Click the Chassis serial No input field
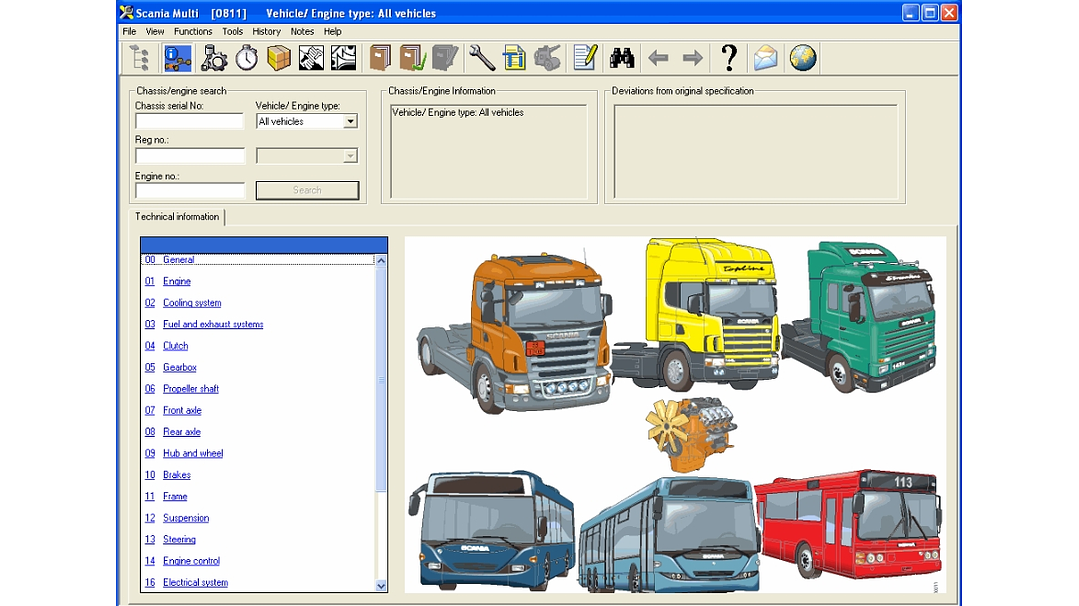Viewport: 1079px width, 606px height. pyautogui.click(x=189, y=122)
